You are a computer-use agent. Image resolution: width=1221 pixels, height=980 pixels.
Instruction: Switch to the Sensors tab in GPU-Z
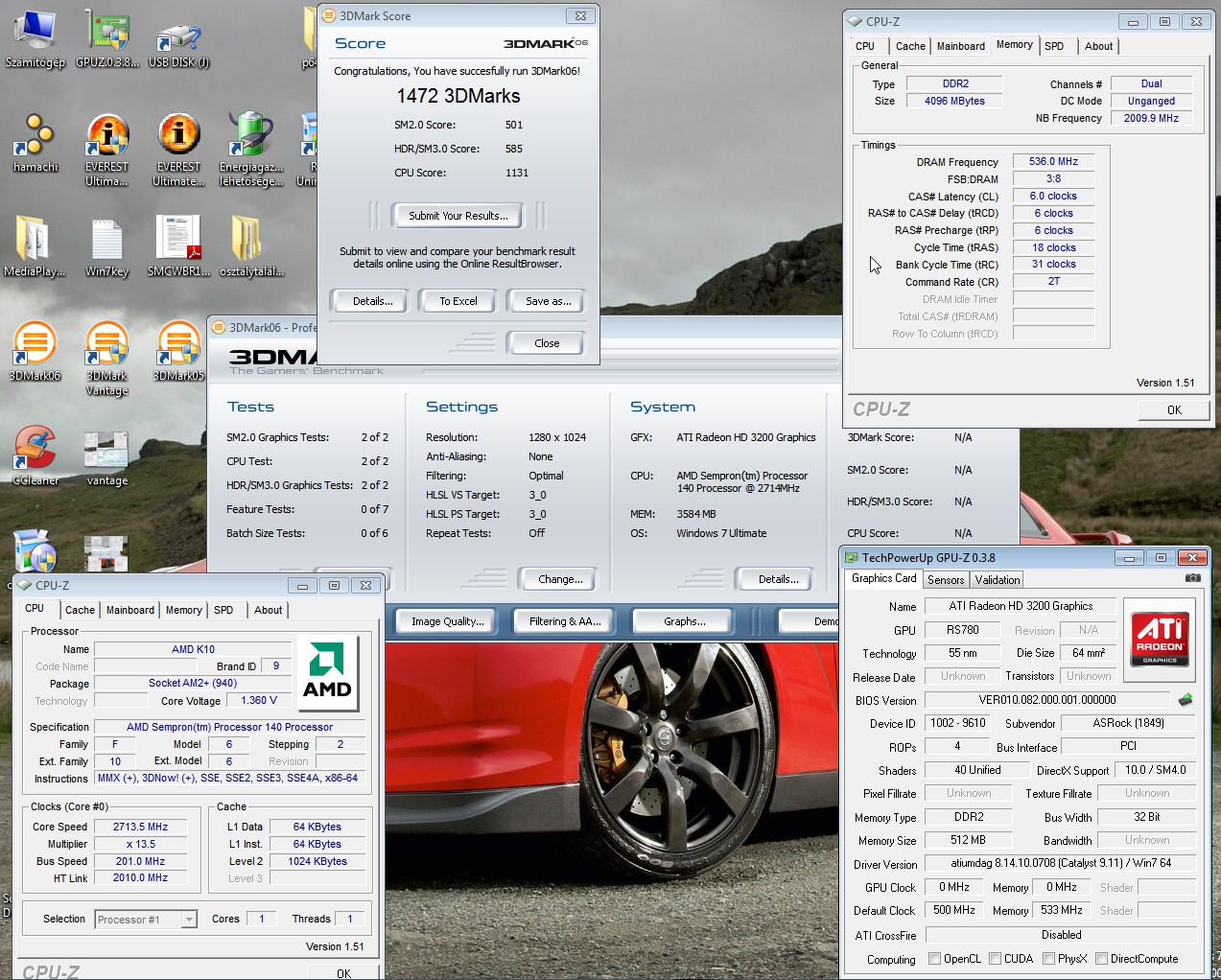(946, 580)
